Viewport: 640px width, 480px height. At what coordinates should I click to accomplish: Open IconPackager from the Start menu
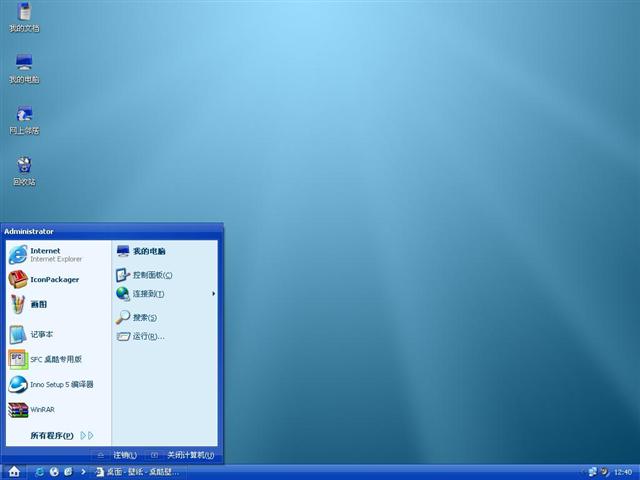pyautogui.click(x=58, y=280)
